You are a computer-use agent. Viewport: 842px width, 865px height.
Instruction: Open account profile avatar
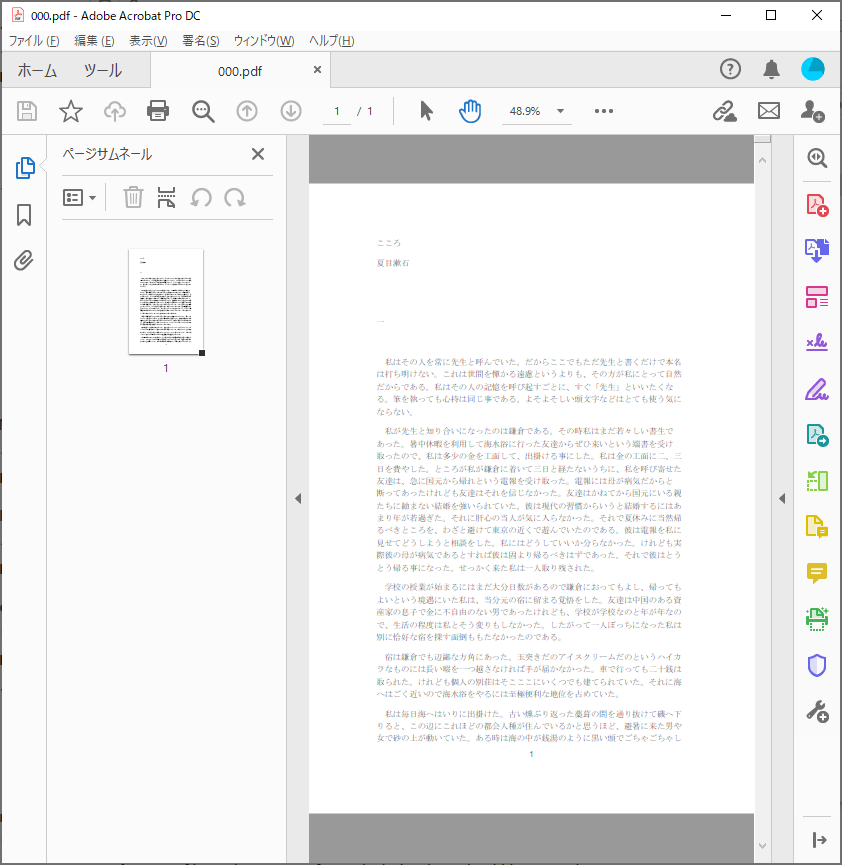point(813,69)
